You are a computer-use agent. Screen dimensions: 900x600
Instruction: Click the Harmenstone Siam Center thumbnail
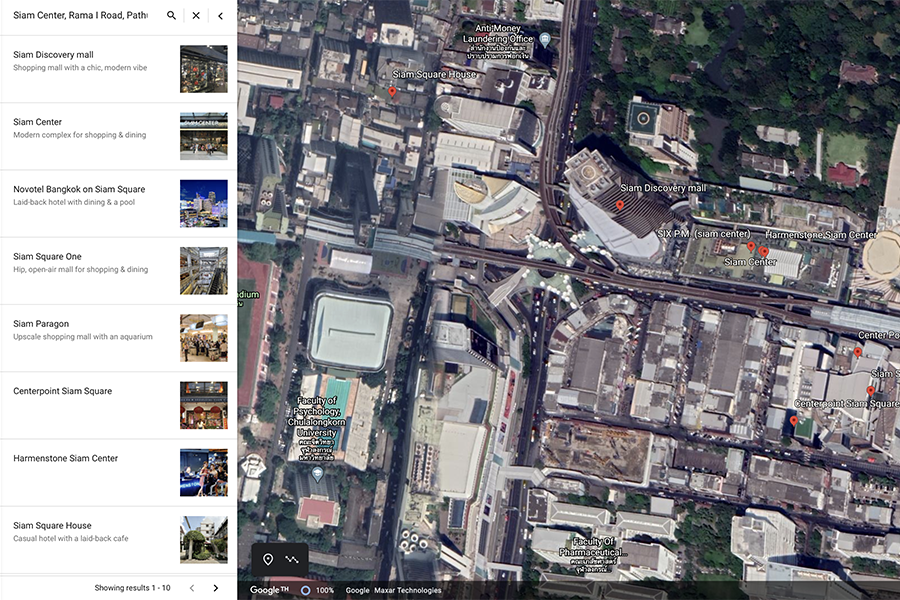[x=203, y=472]
